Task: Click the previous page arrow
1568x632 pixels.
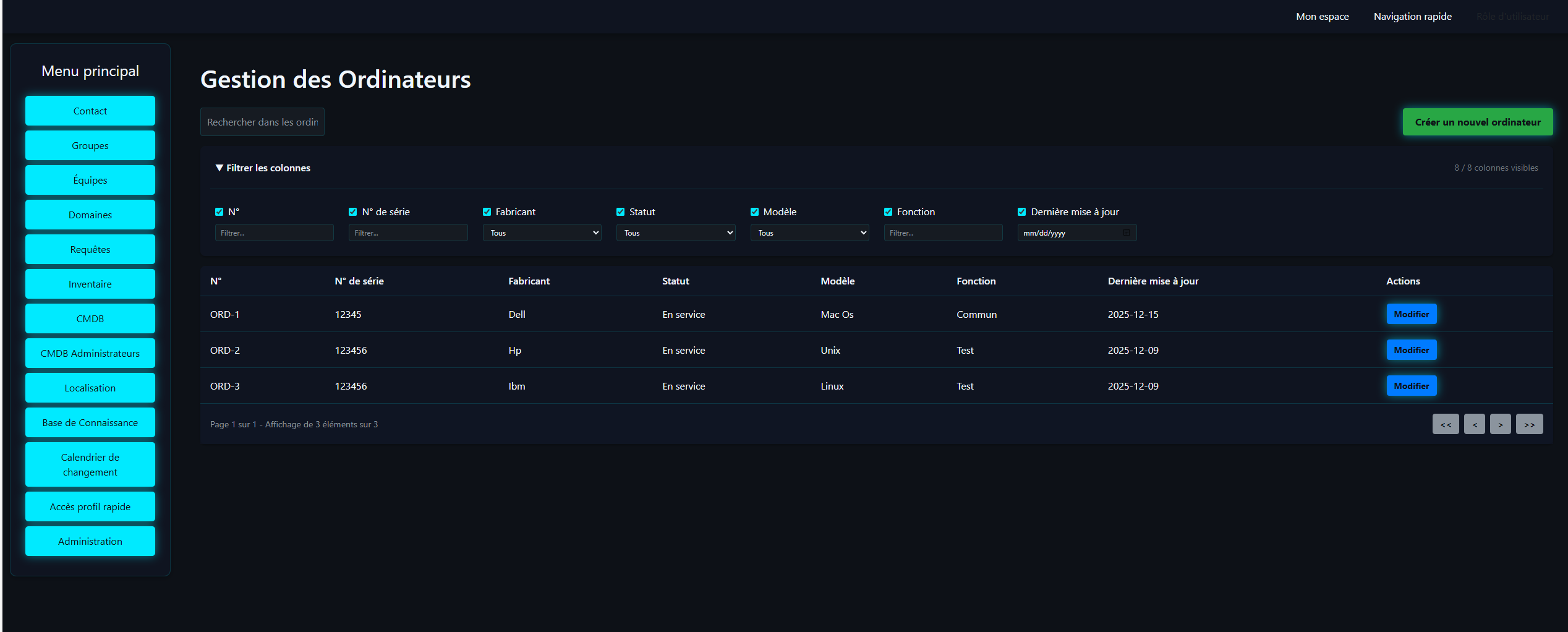Action: point(1474,424)
